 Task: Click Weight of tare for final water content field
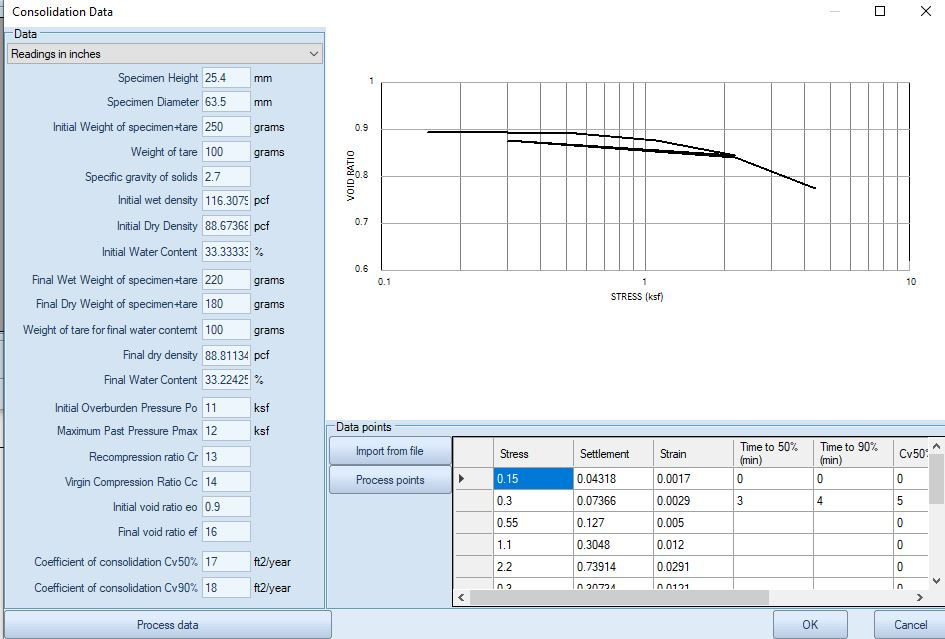(226, 330)
